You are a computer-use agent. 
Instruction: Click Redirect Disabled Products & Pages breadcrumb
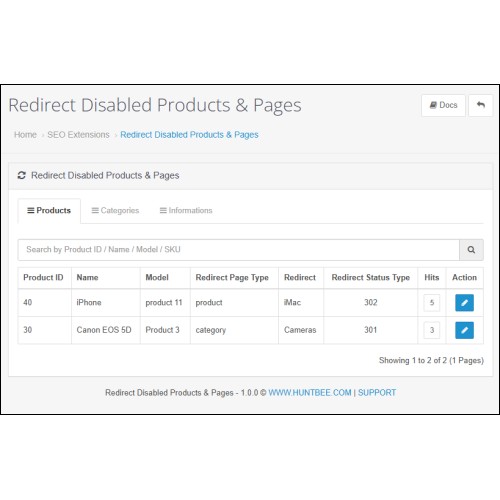tap(189, 135)
